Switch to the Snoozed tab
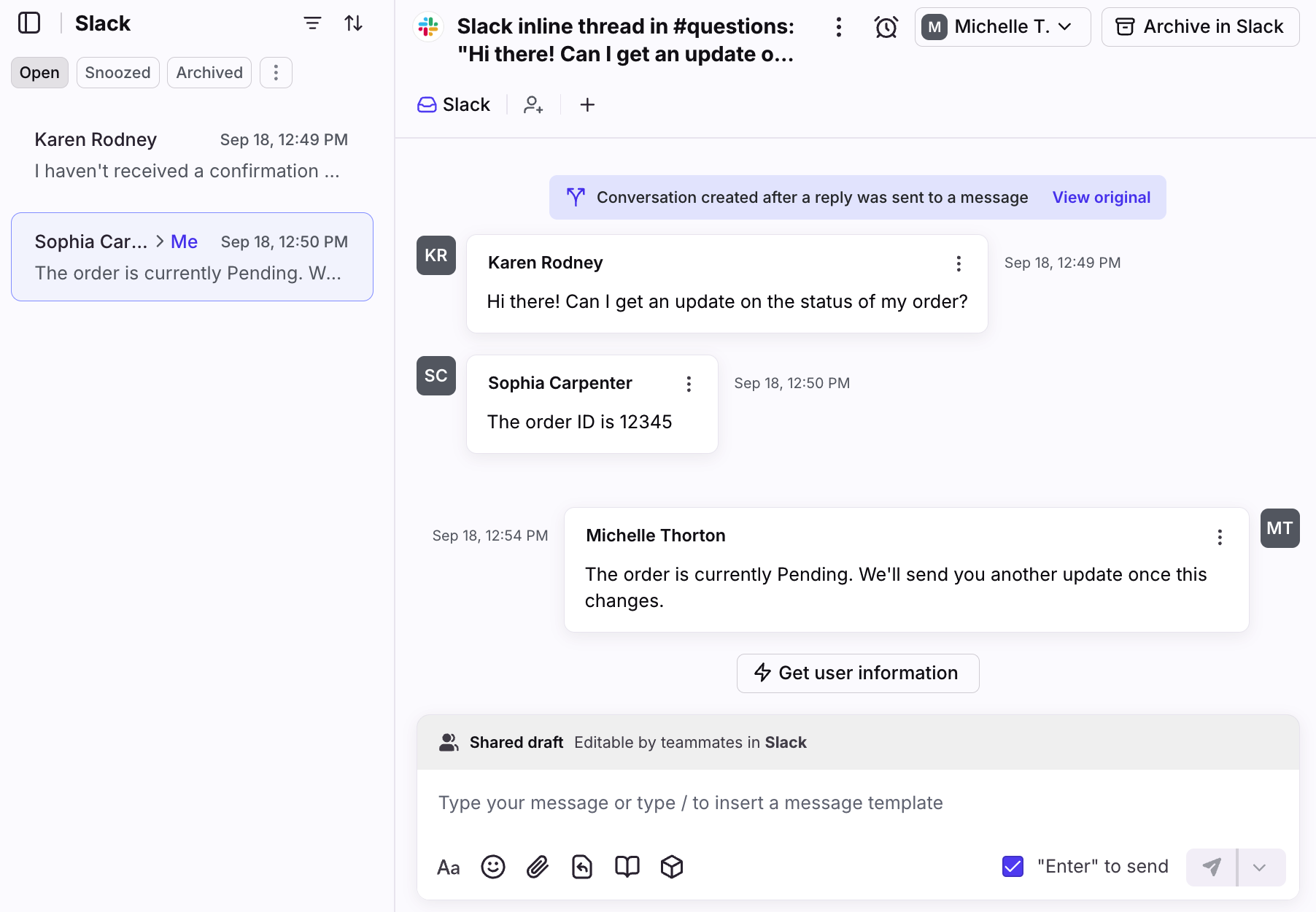 (117, 73)
